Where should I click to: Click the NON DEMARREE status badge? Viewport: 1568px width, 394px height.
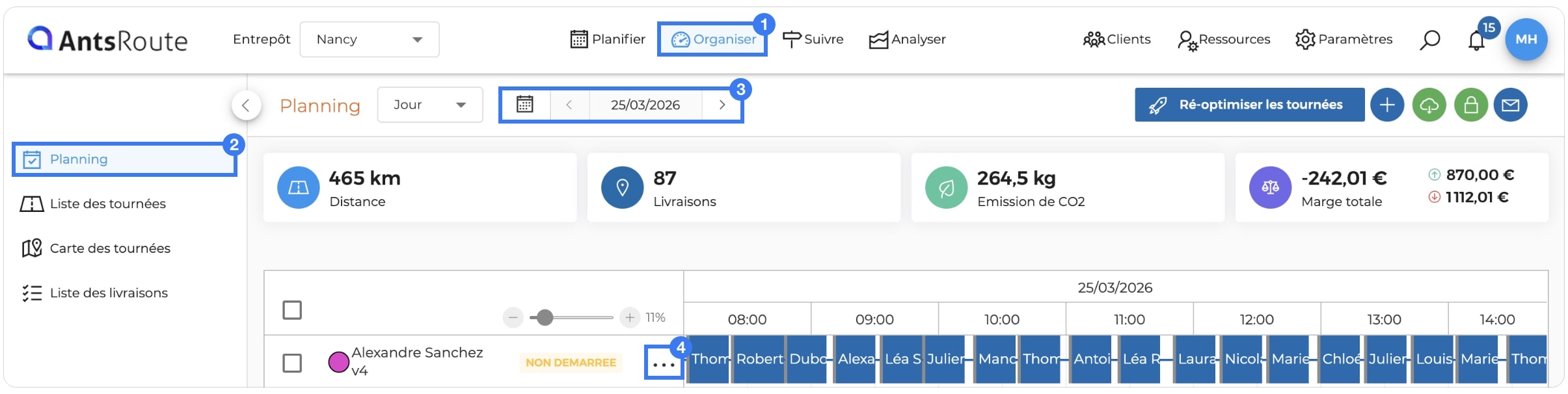(x=571, y=363)
